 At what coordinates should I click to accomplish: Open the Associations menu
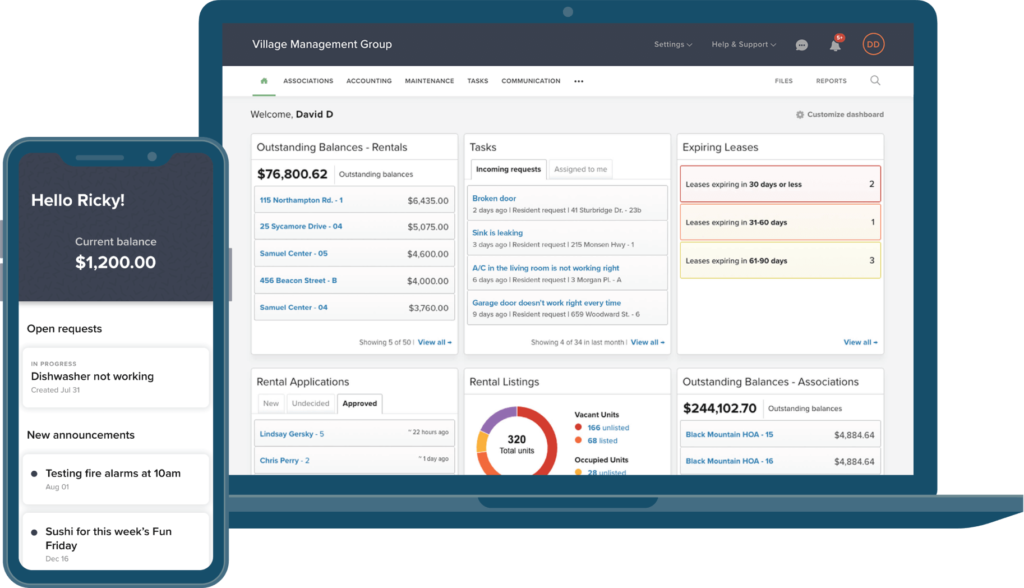(x=308, y=81)
